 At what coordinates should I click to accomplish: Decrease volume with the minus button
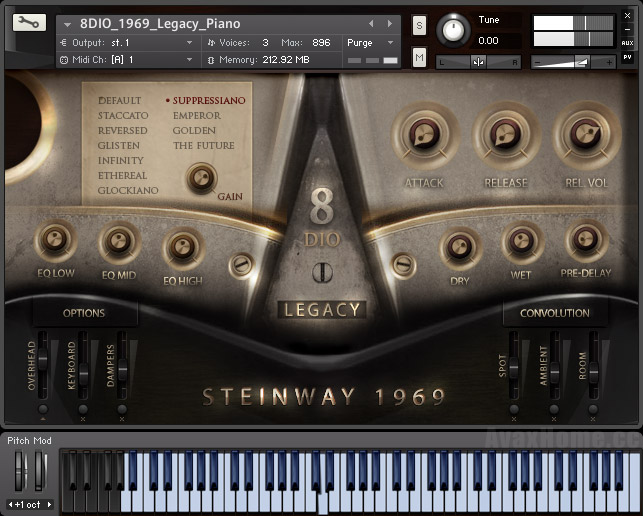point(537,63)
